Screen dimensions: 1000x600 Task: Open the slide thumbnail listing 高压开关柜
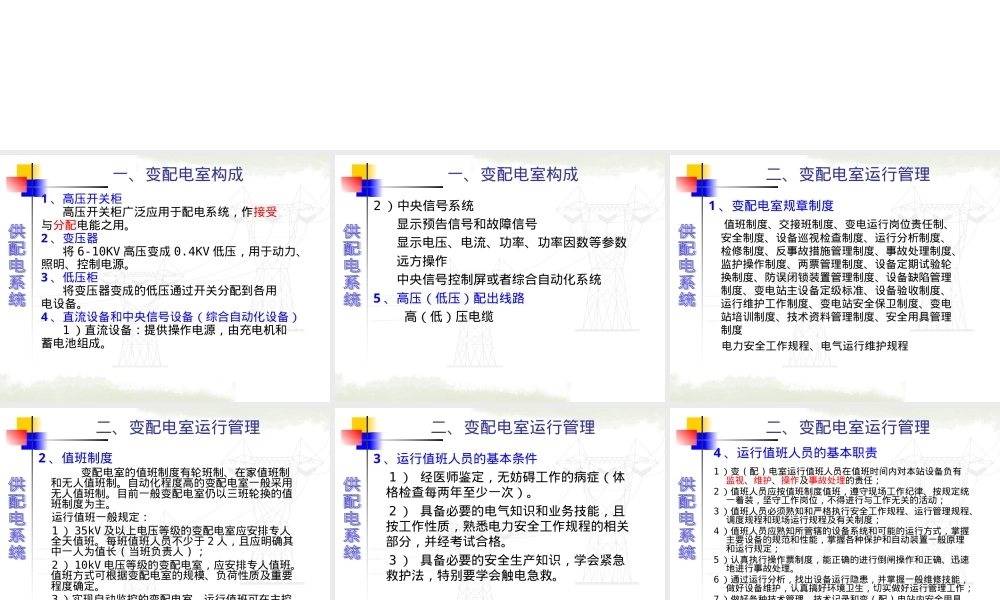(165, 278)
